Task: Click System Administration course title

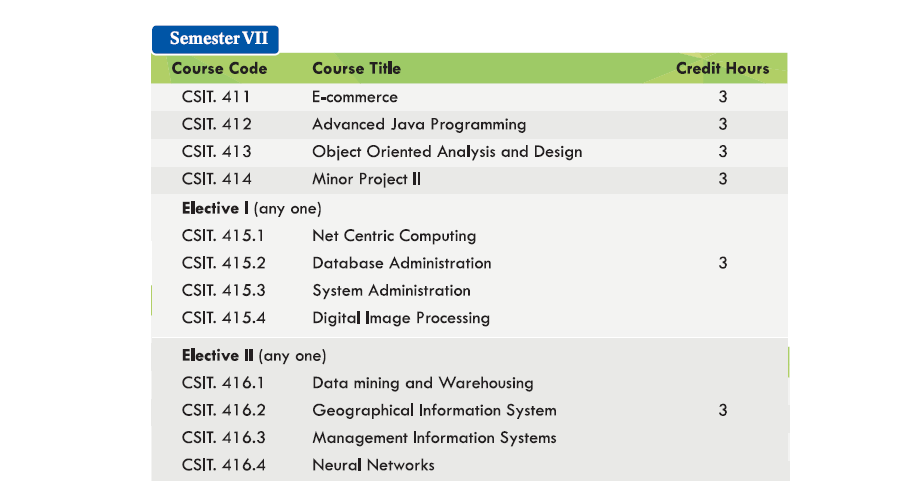Action: coord(391,291)
